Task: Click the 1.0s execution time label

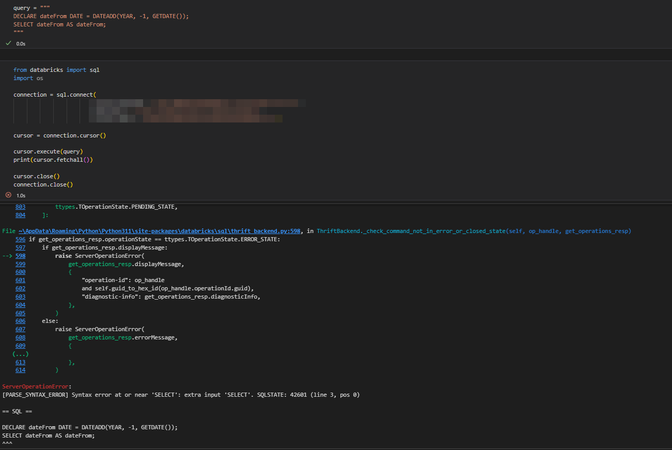Action: tap(21, 195)
